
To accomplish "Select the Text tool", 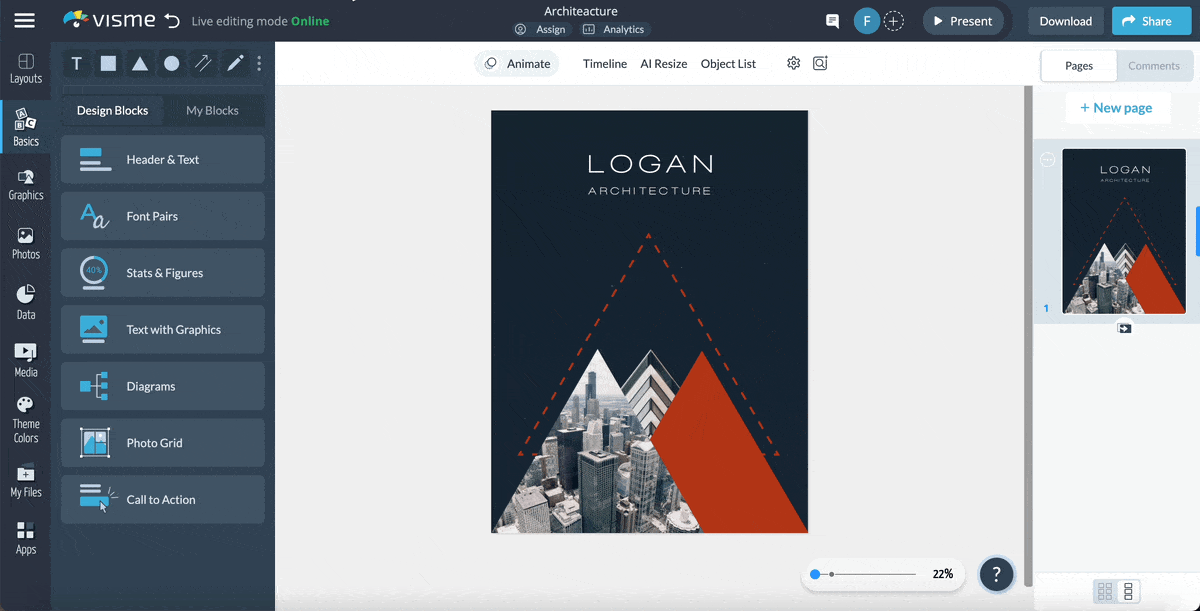I will 76,63.
